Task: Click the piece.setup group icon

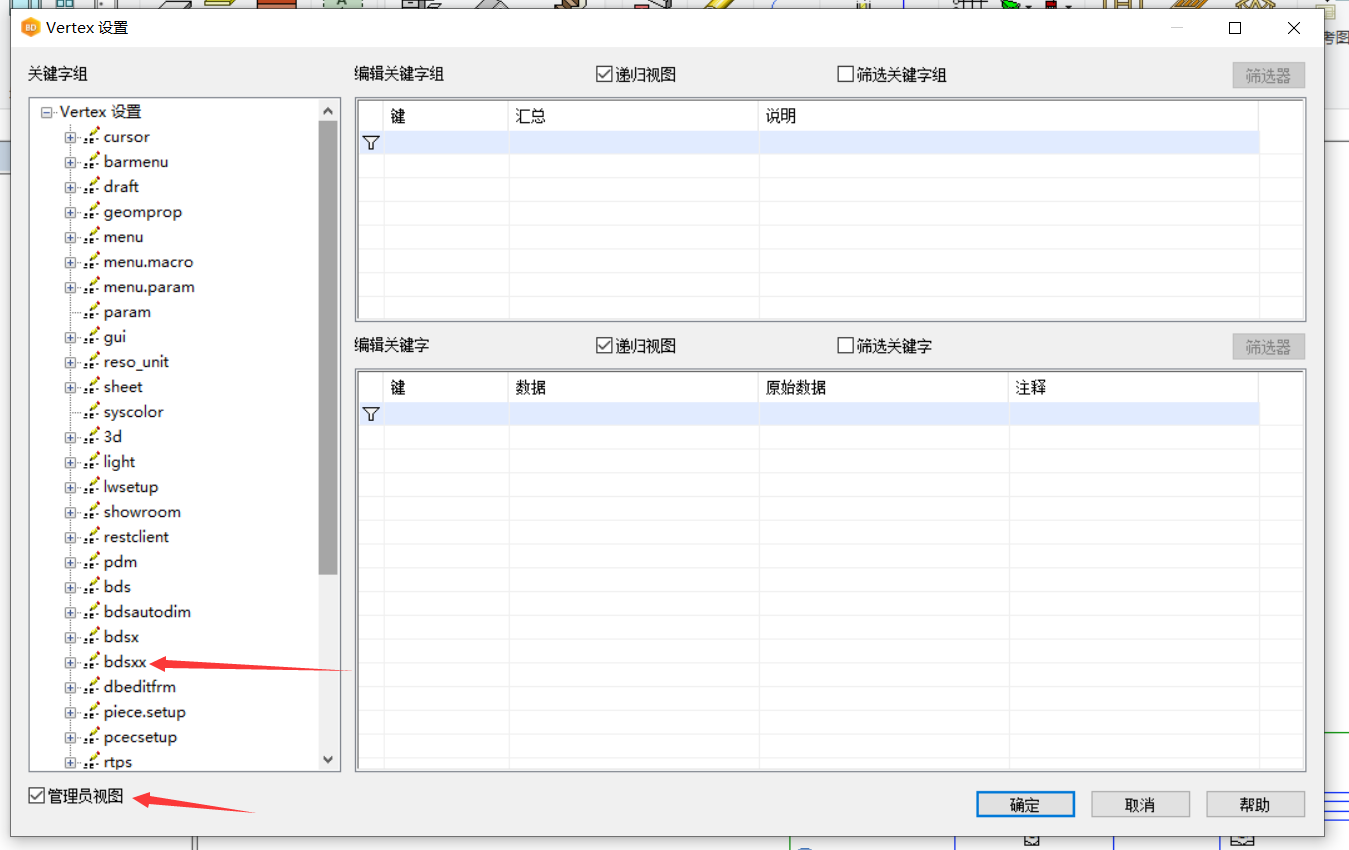Action: pos(92,712)
